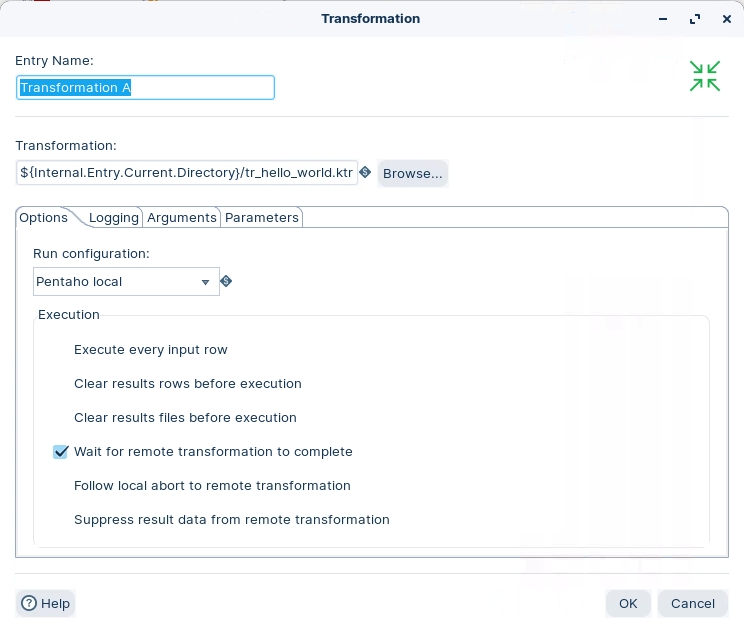Open Help with the question mark button

pos(46,603)
